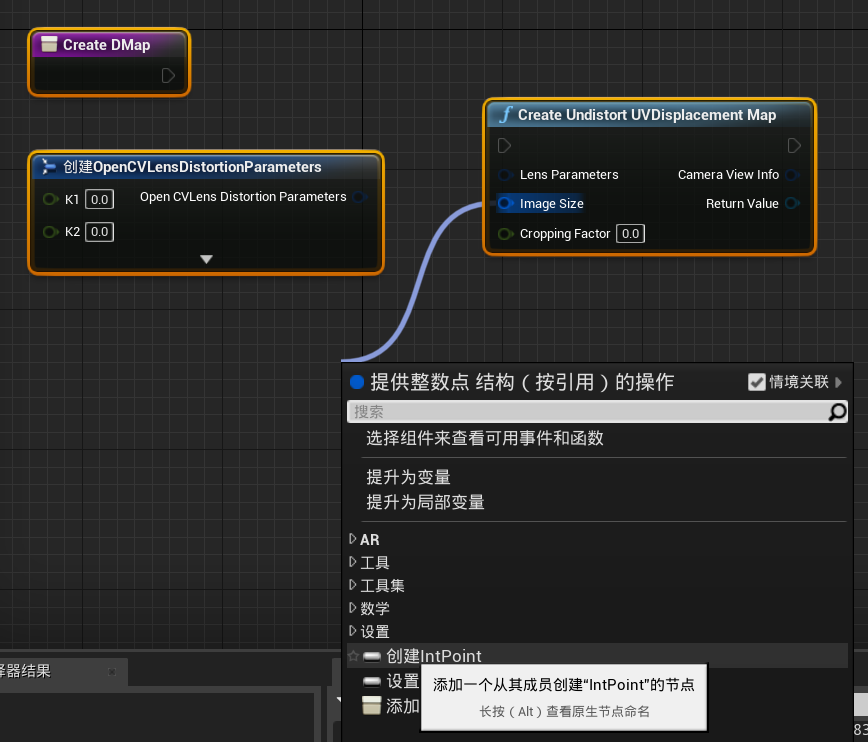Click the Return Value output pin
Image resolution: width=868 pixels, height=742 pixels.
[792, 203]
